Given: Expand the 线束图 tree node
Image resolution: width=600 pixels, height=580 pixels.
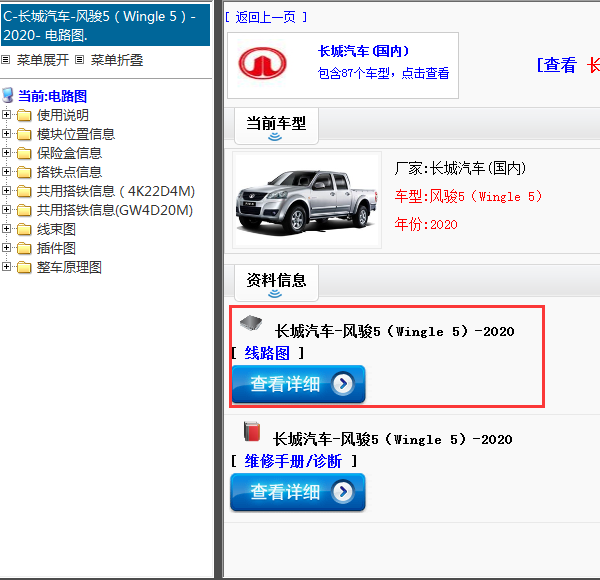Looking at the screenshot, I should [6, 228].
